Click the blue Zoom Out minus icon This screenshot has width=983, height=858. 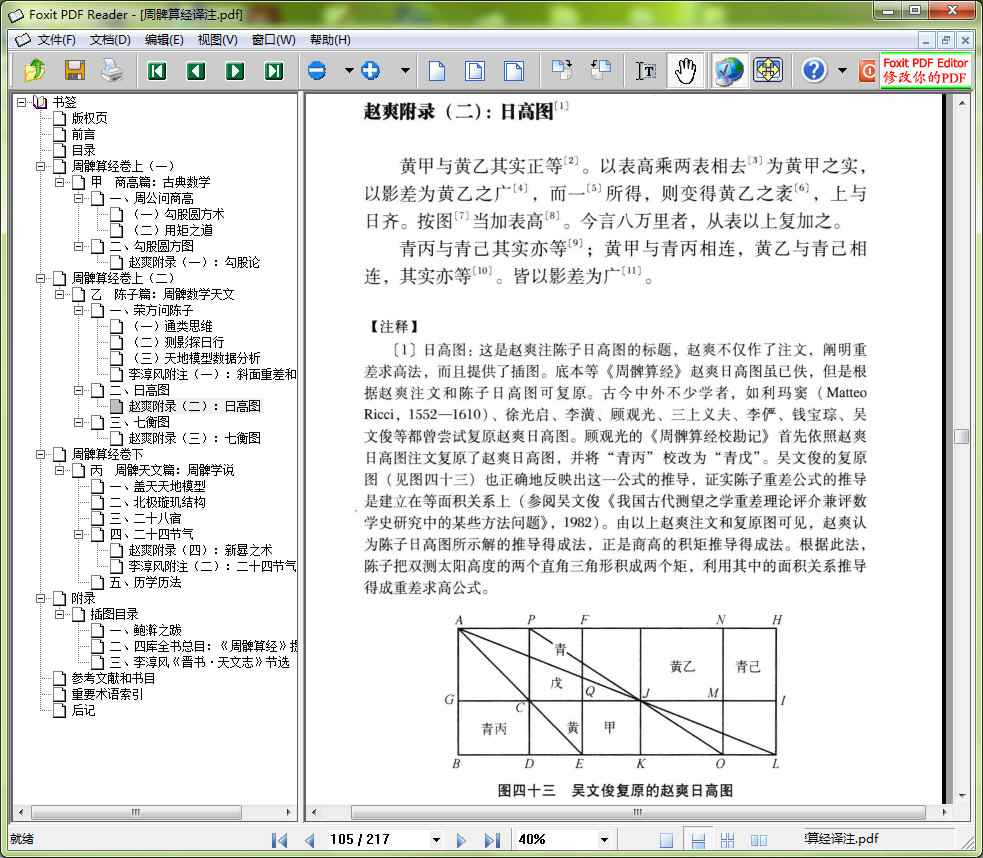click(x=317, y=71)
